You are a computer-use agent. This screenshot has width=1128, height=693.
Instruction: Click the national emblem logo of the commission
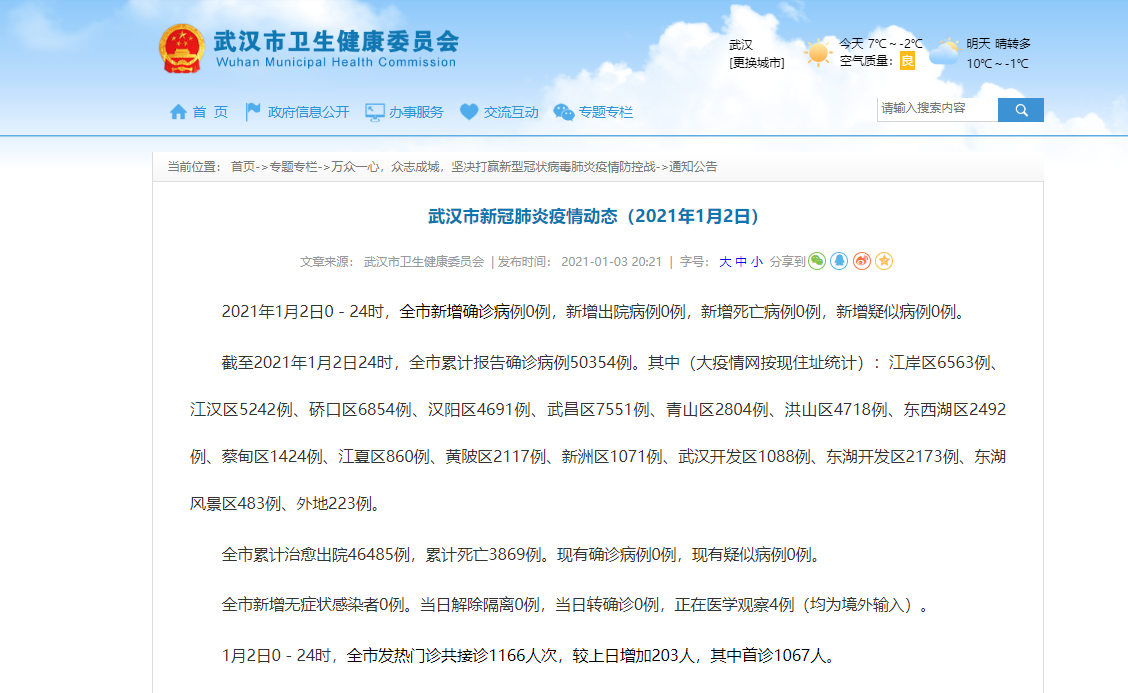[181, 49]
